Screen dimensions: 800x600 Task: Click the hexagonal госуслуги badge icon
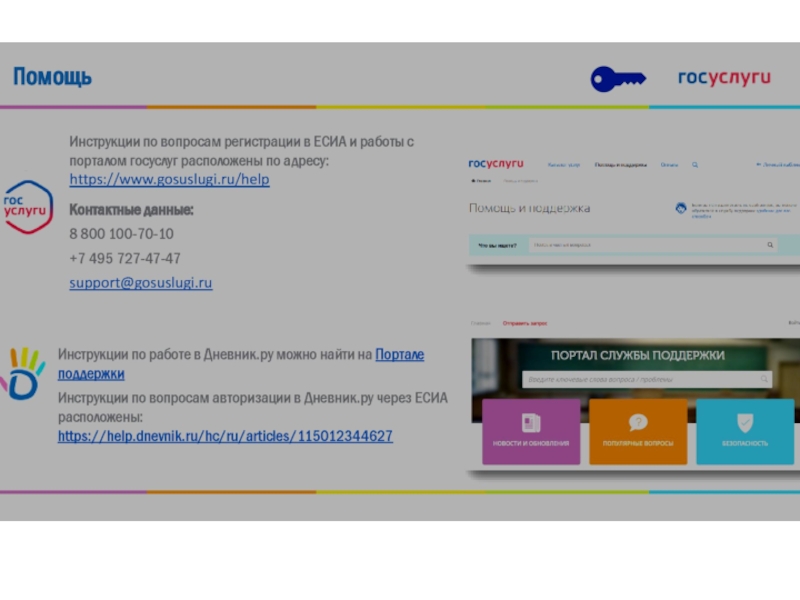point(27,207)
